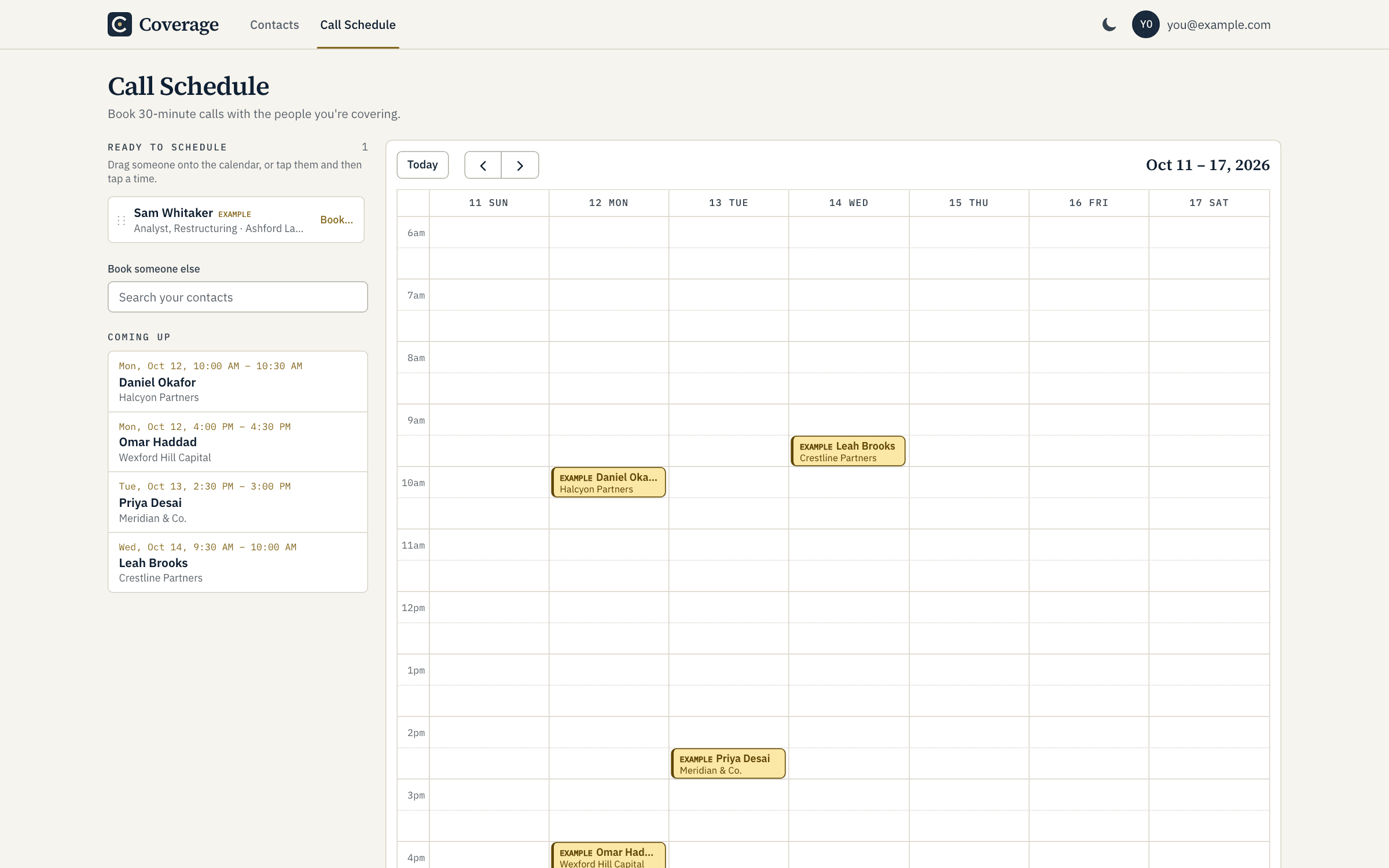Open Omar Haddad upcoming call
Image resolution: width=1389 pixels, height=868 pixels.
pyautogui.click(x=237, y=442)
